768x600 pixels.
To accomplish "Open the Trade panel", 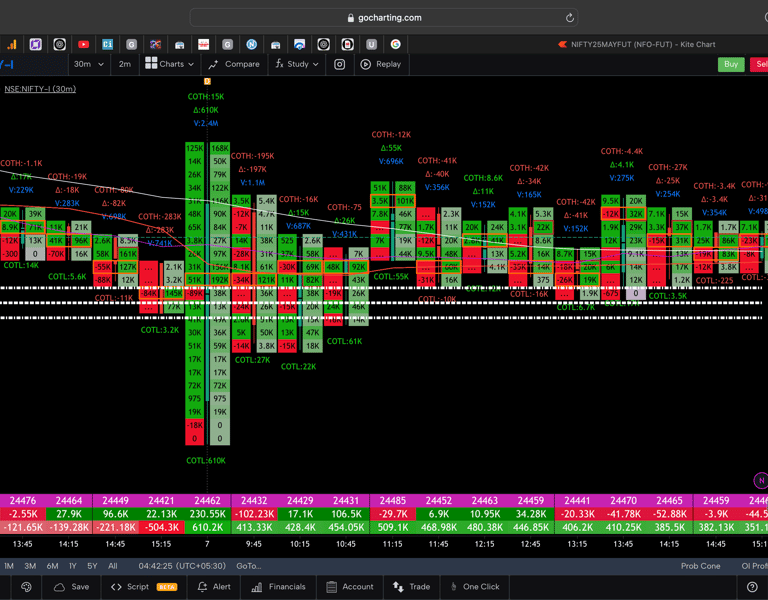I will [x=411, y=587].
